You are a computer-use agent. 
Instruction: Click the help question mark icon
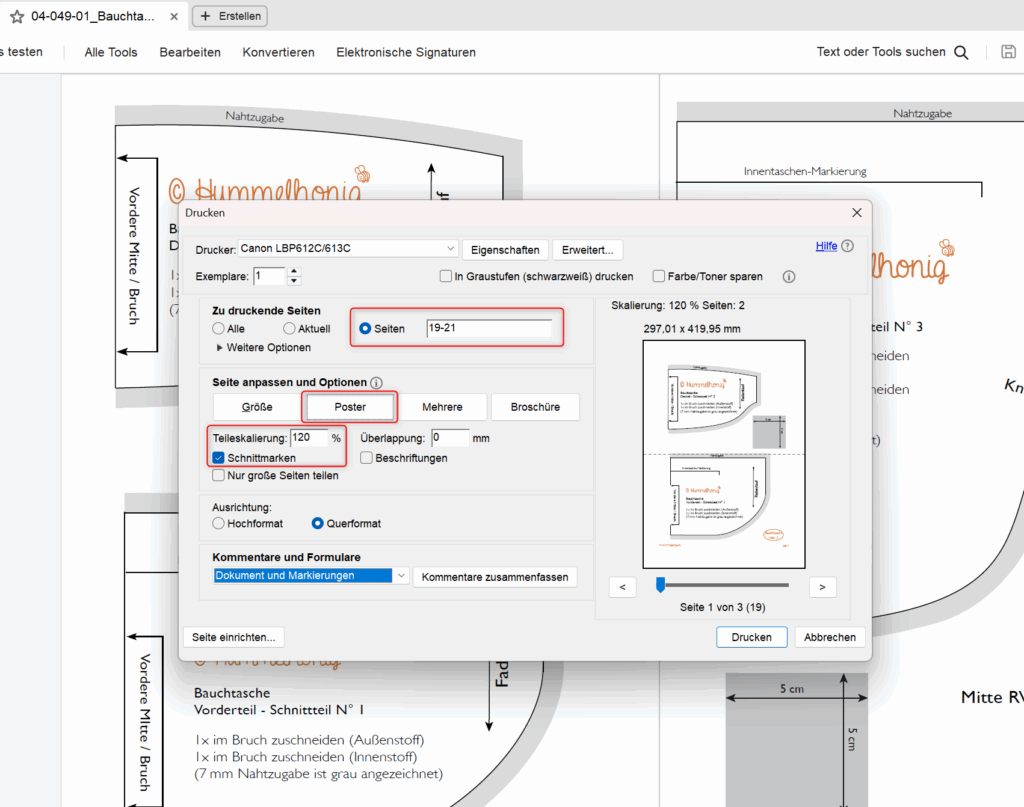click(x=848, y=246)
